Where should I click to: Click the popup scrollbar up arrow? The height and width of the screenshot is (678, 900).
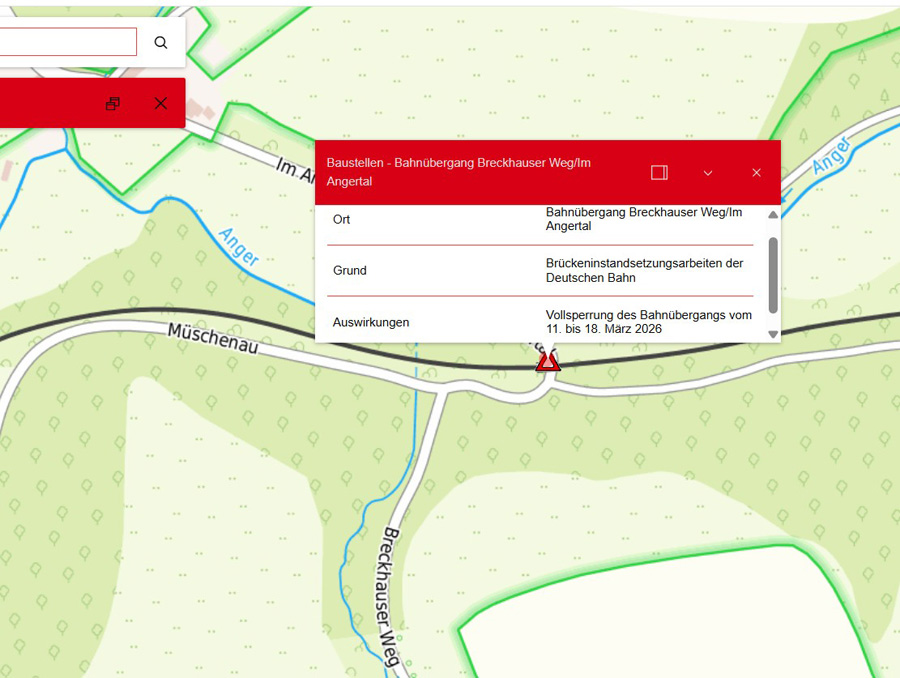(772, 213)
